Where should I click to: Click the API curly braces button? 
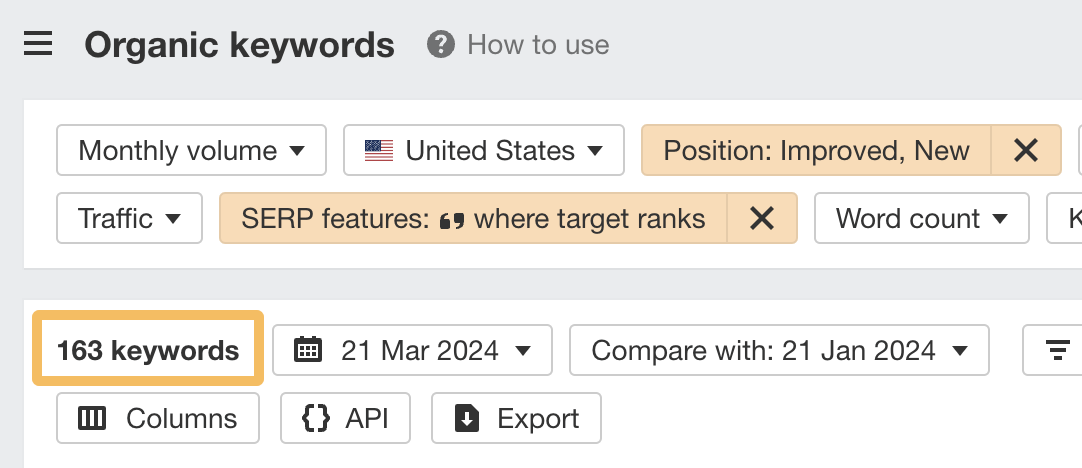[345, 418]
